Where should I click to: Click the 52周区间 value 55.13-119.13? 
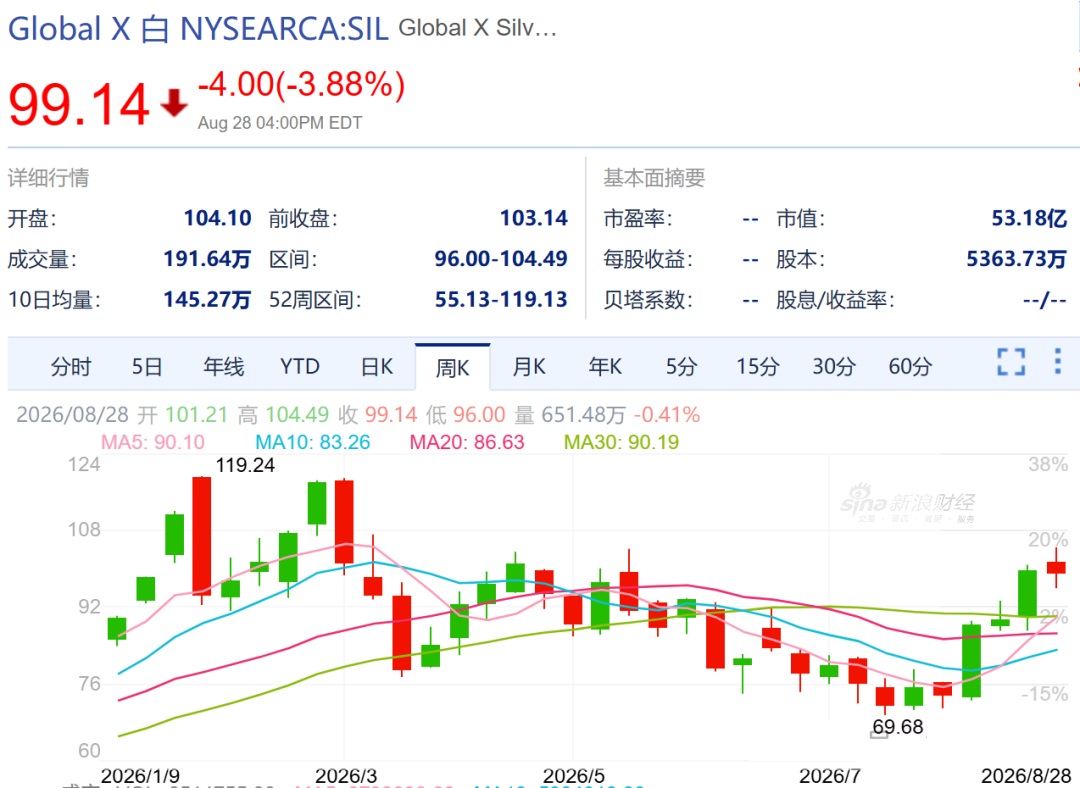[501, 300]
